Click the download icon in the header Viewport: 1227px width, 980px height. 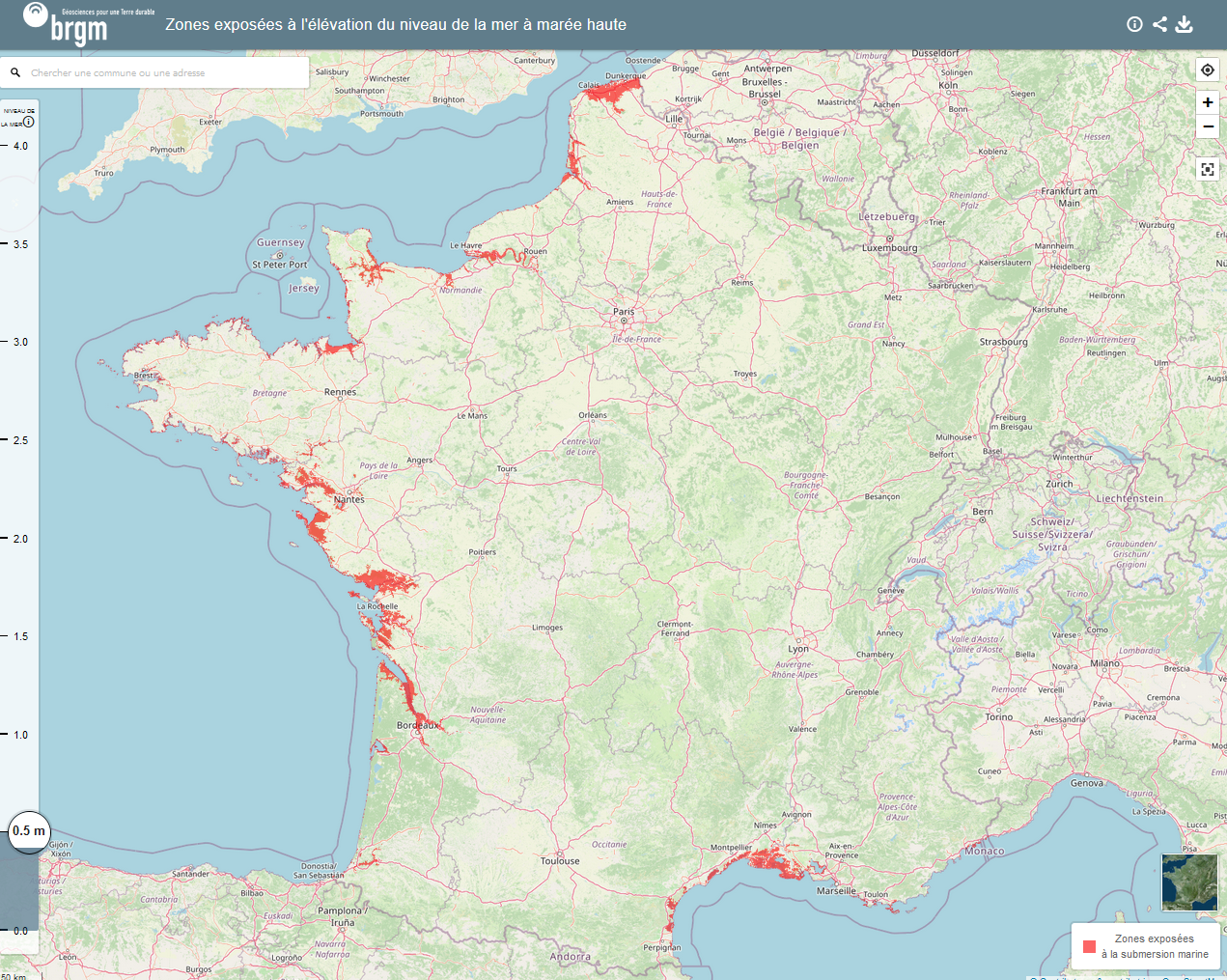click(x=1185, y=24)
